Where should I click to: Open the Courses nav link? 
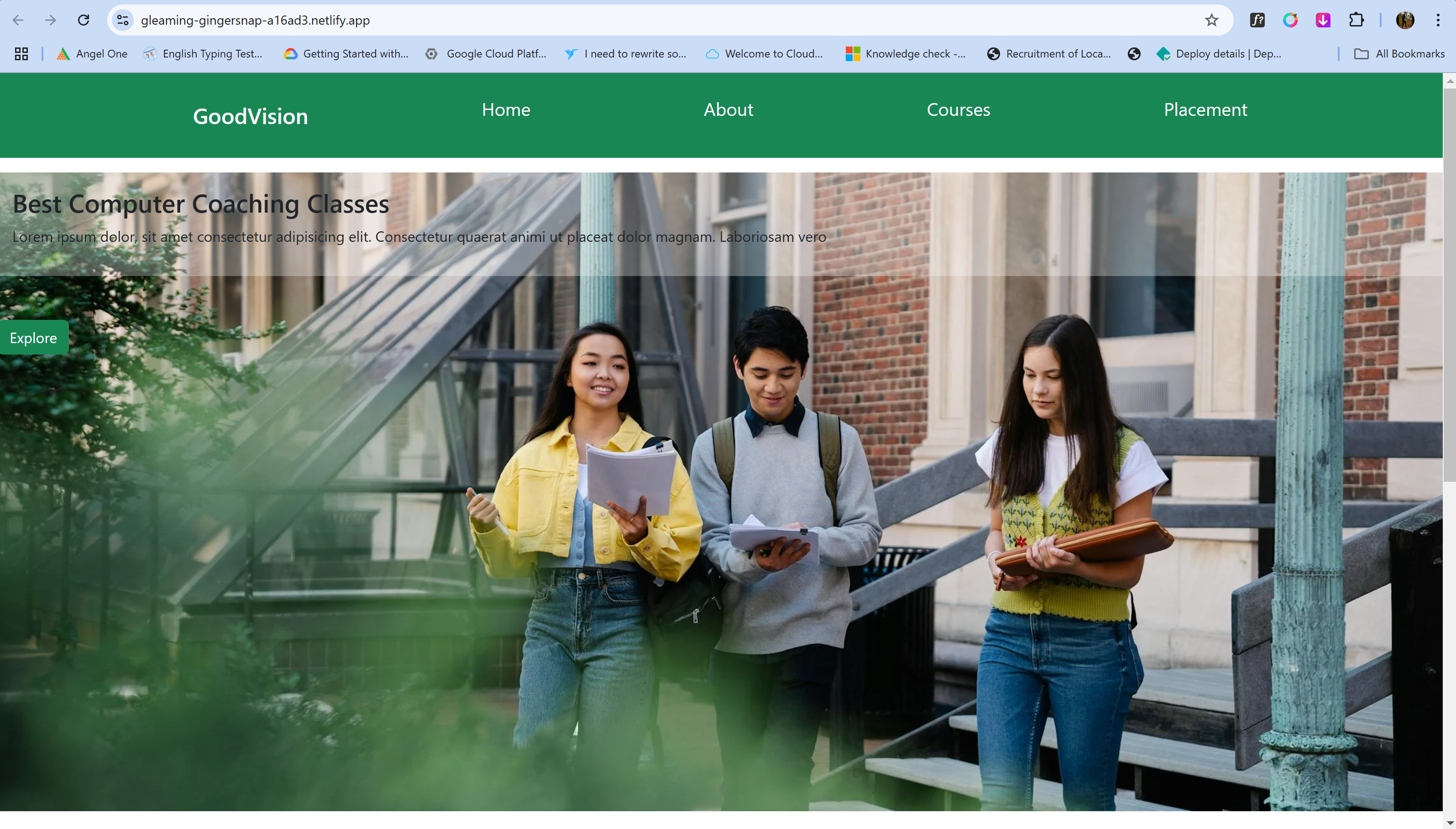coord(958,109)
